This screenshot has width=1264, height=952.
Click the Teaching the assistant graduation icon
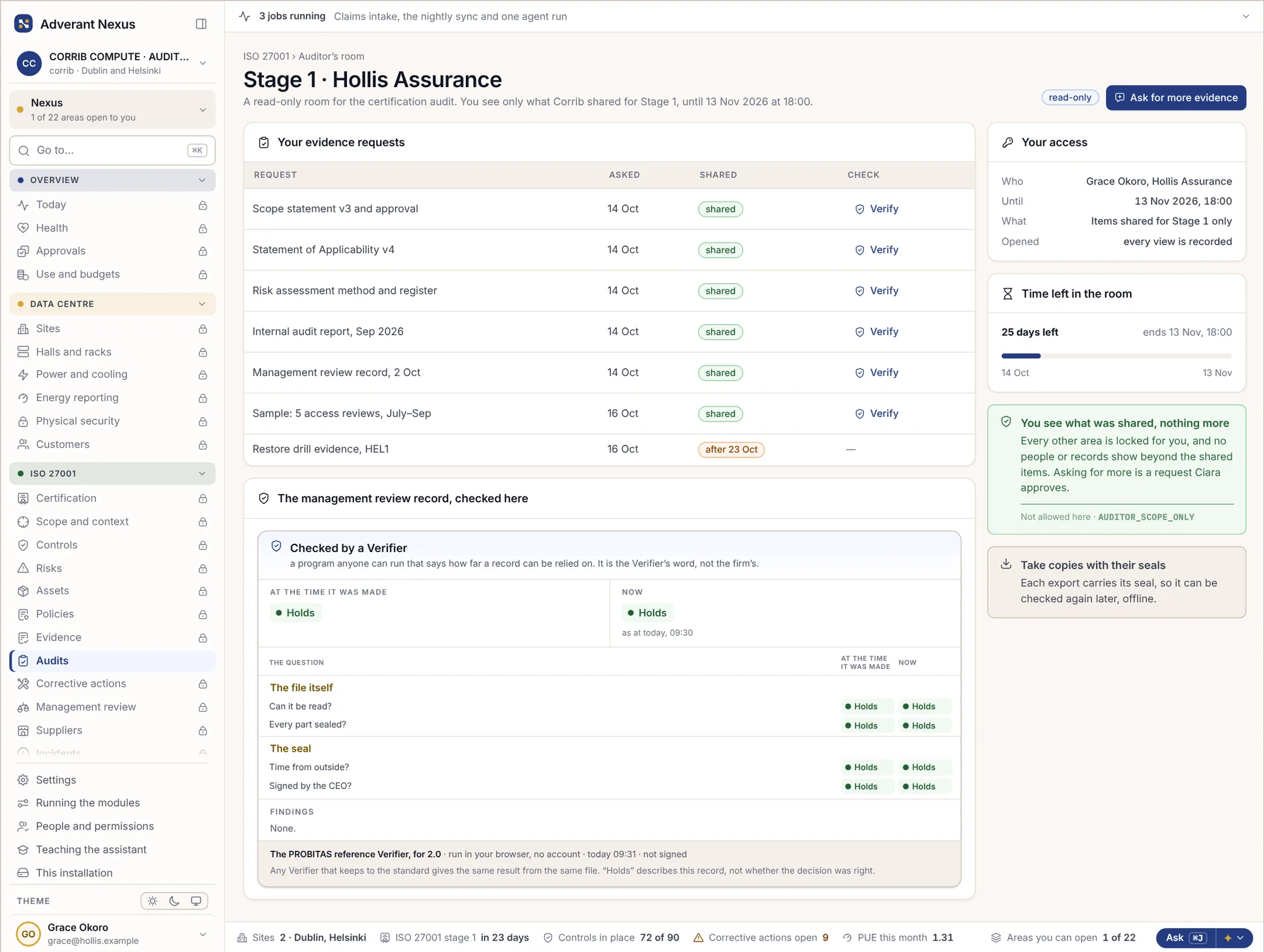23,850
